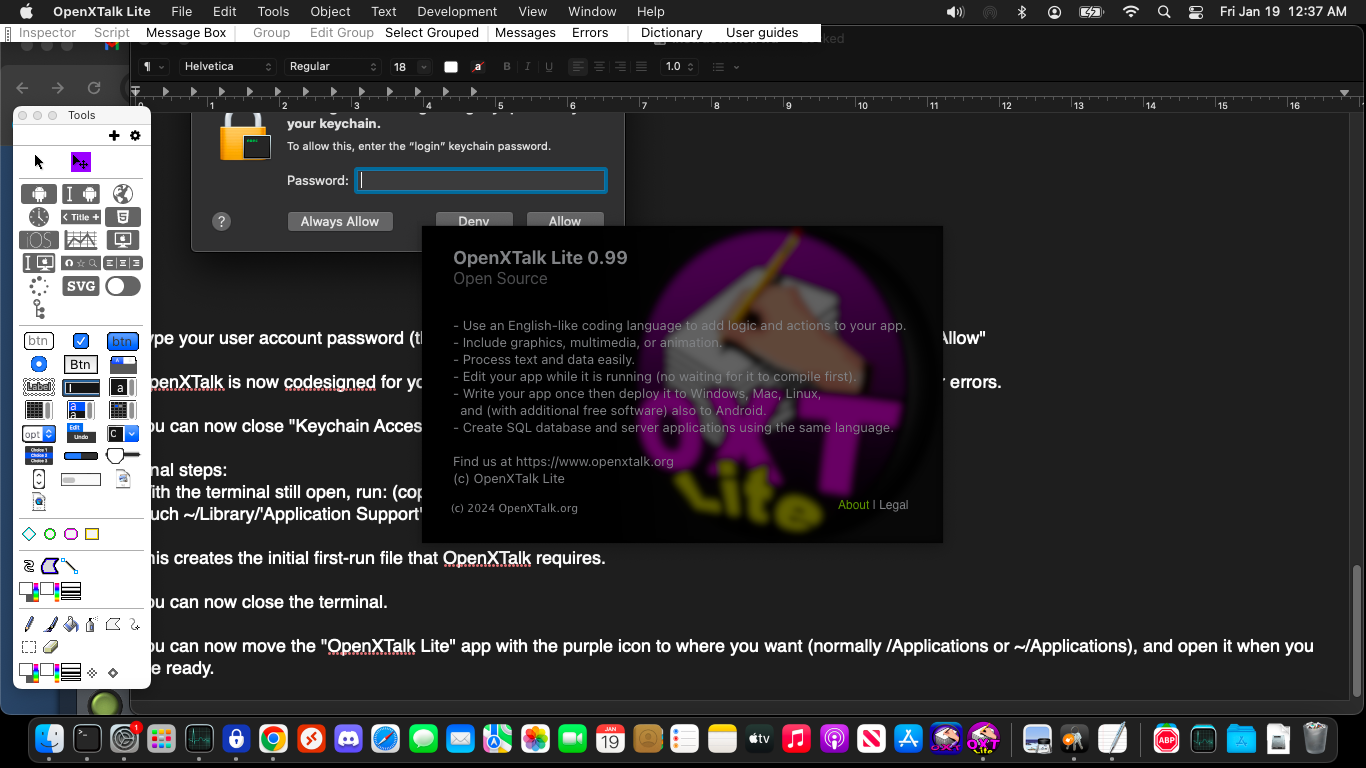Pick the Tab panel control
Viewport: 1366px width, 768px height.
(x=123, y=365)
